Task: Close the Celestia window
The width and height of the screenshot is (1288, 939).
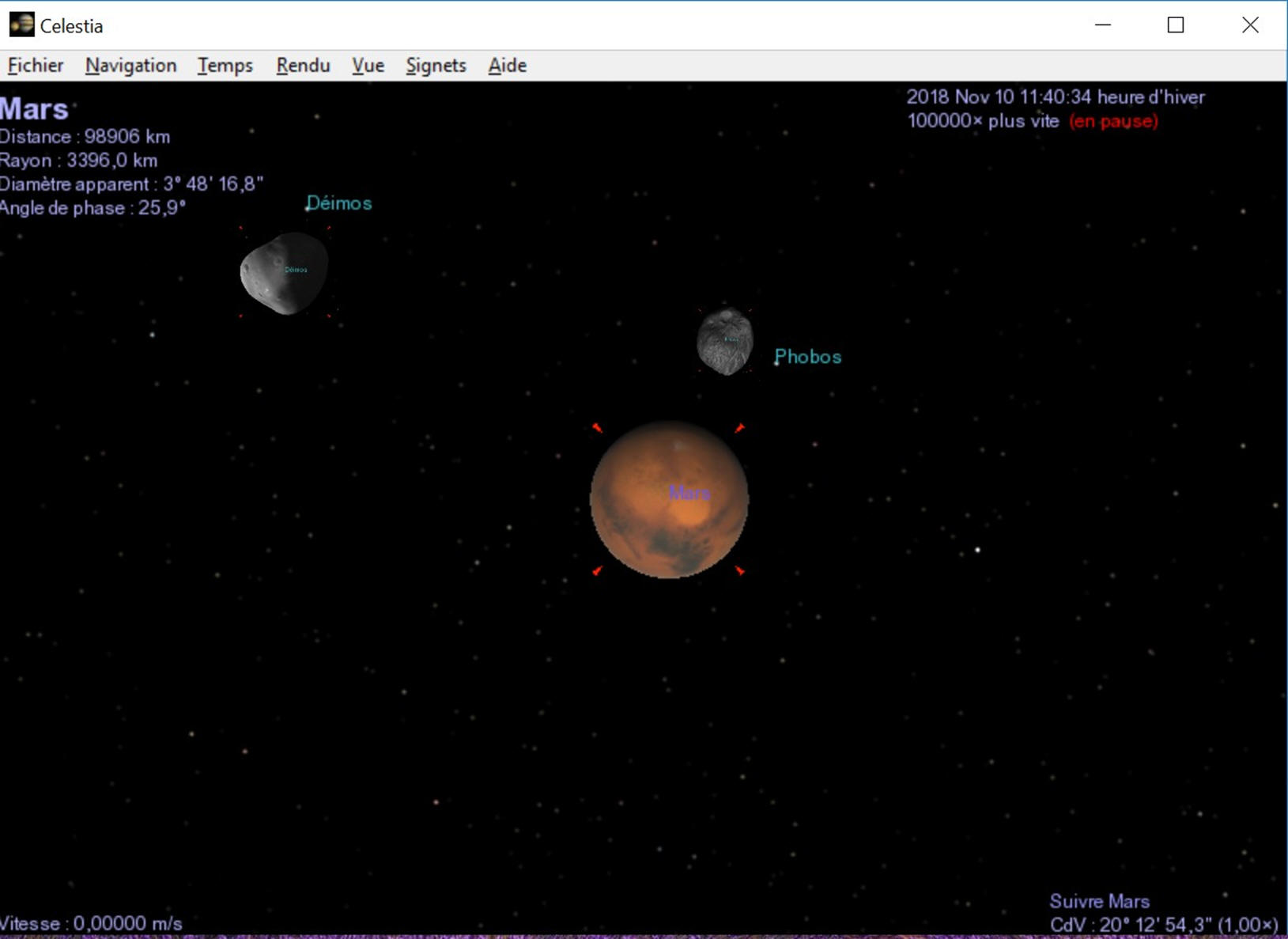Action: (x=1250, y=25)
